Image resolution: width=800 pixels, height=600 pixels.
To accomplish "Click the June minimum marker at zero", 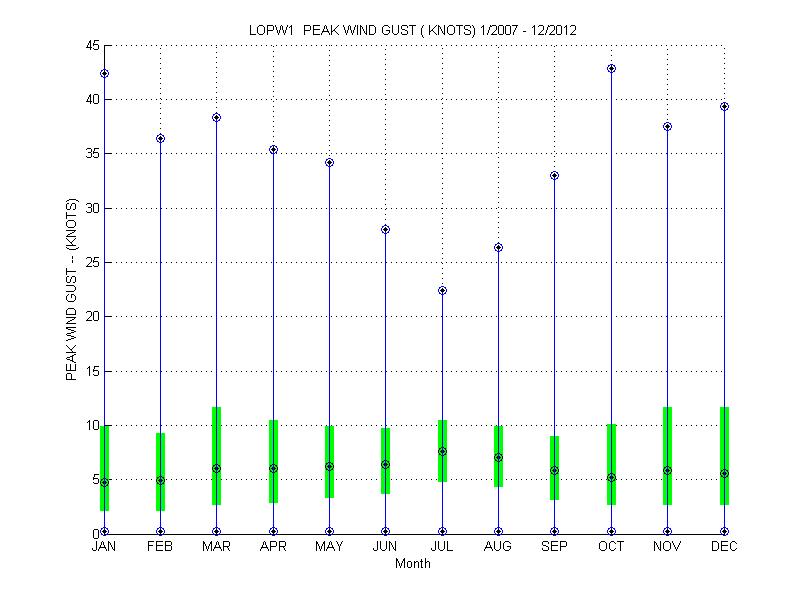I will point(386,531).
